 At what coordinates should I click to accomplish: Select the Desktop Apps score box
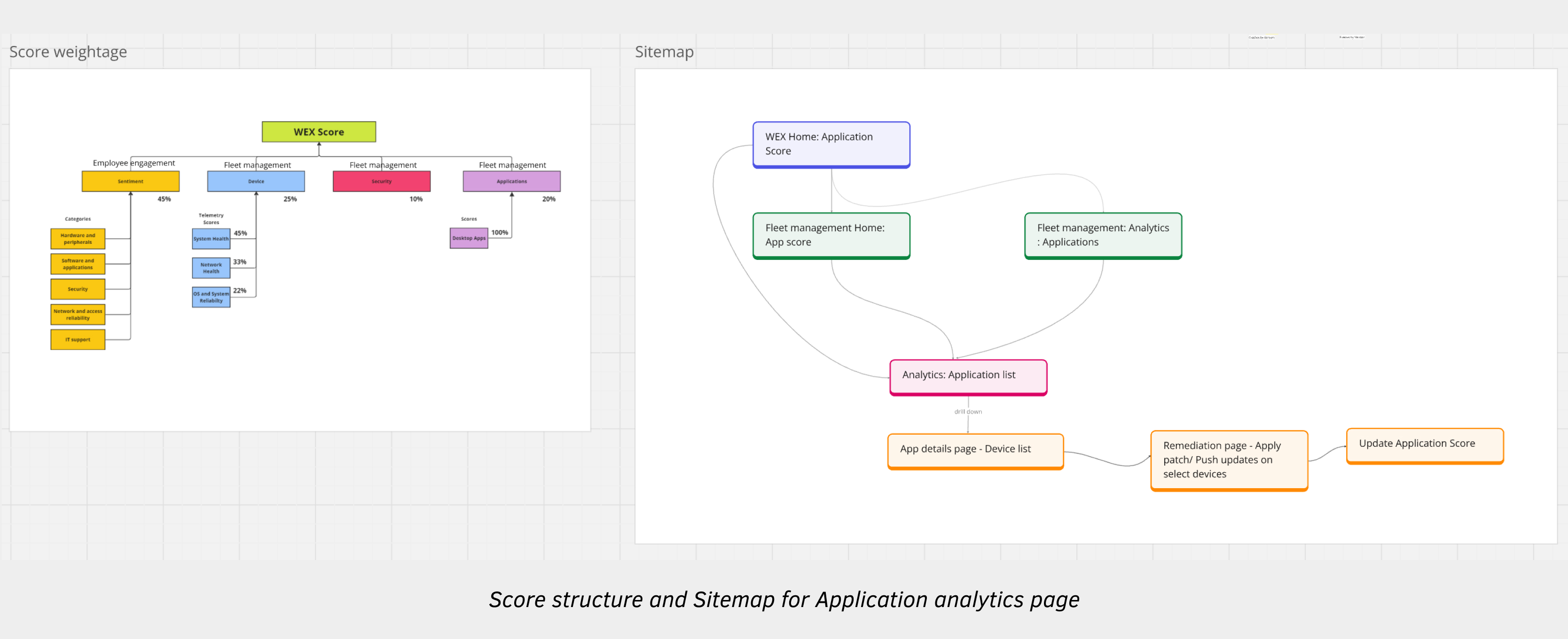[469, 238]
